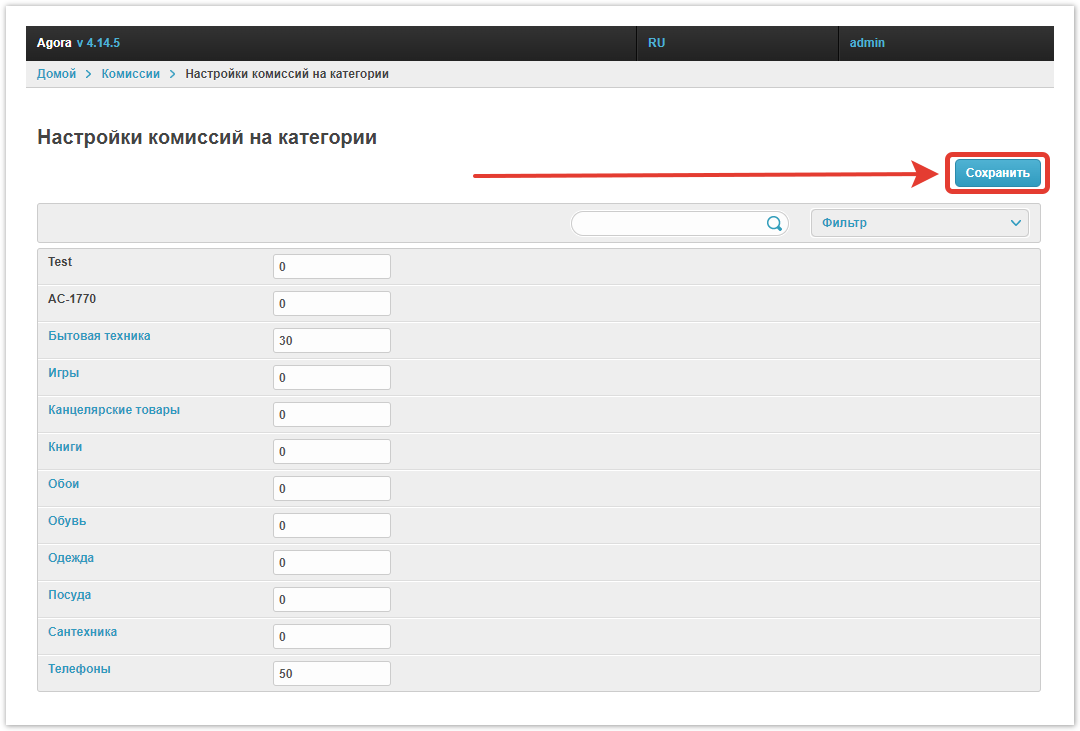
Task: Click the search magnifier icon
Action: click(x=774, y=224)
